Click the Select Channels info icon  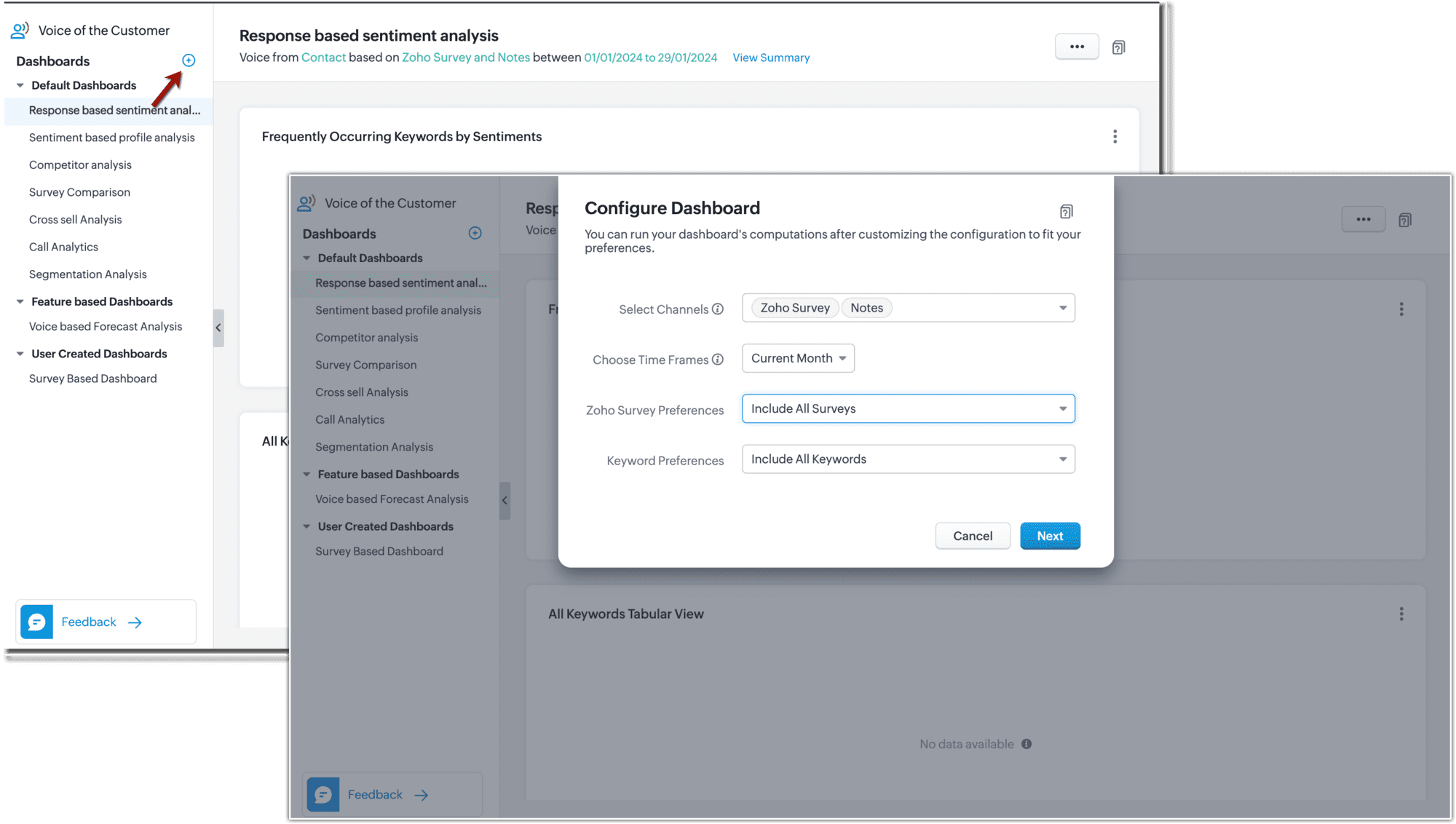pyautogui.click(x=718, y=309)
